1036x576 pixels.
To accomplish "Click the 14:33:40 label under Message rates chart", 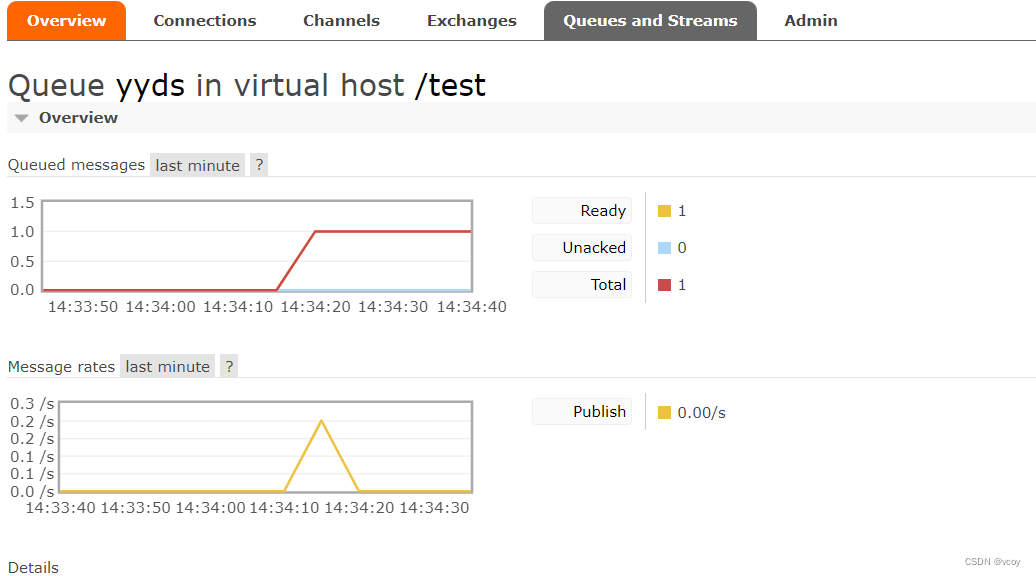I will (60, 508).
